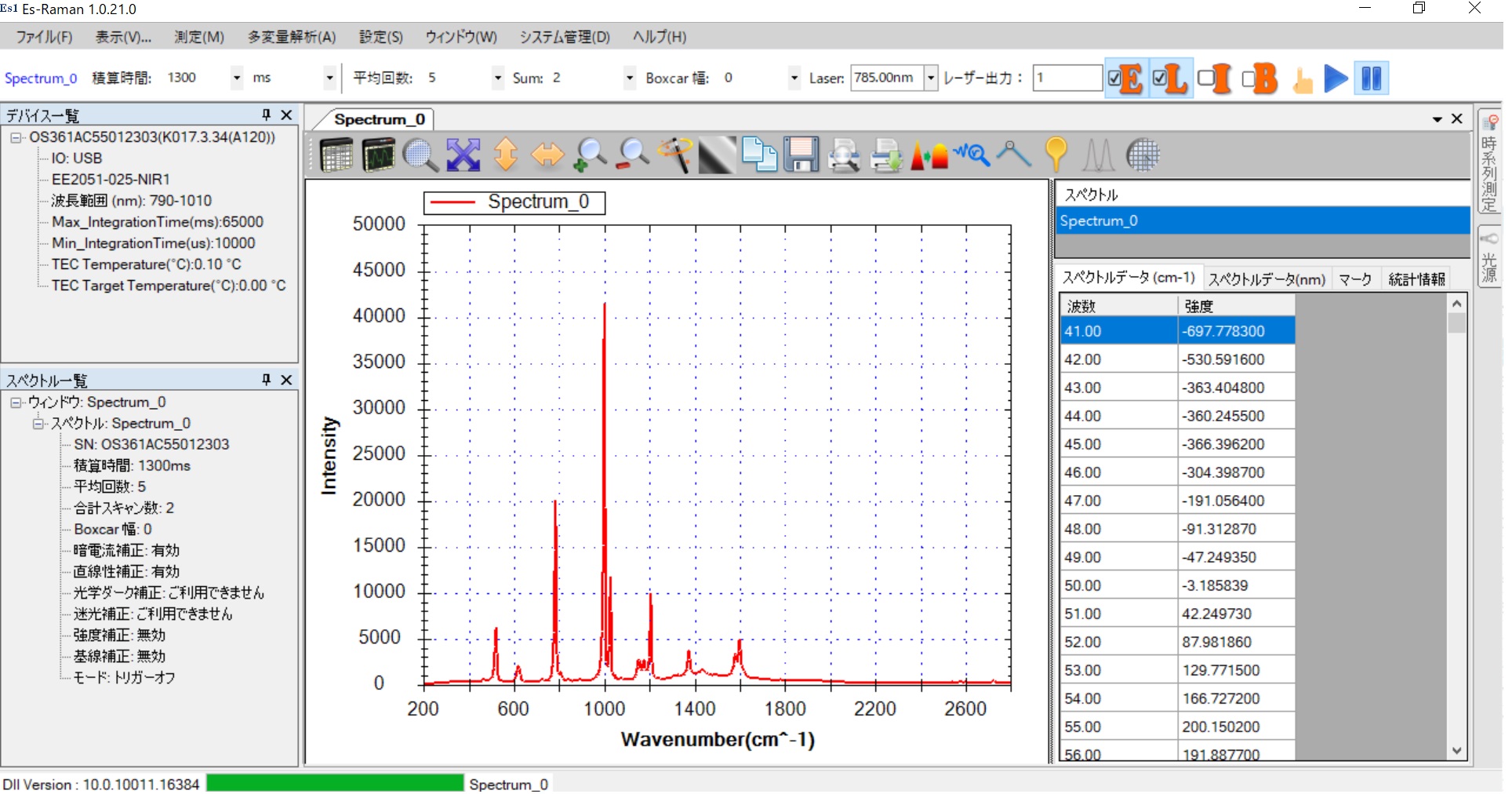
Task: Click the data table vertical scrollbar down arrow
Action: tap(1456, 751)
